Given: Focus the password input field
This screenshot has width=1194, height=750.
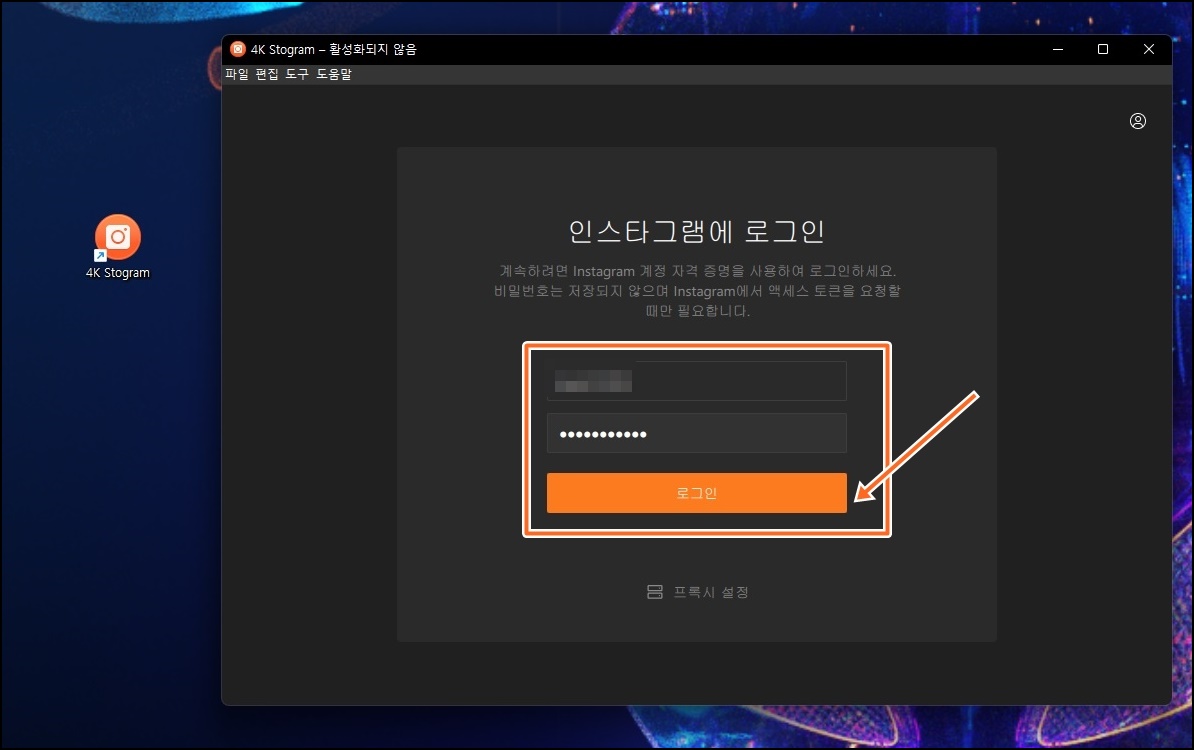Looking at the screenshot, I should [x=697, y=433].
